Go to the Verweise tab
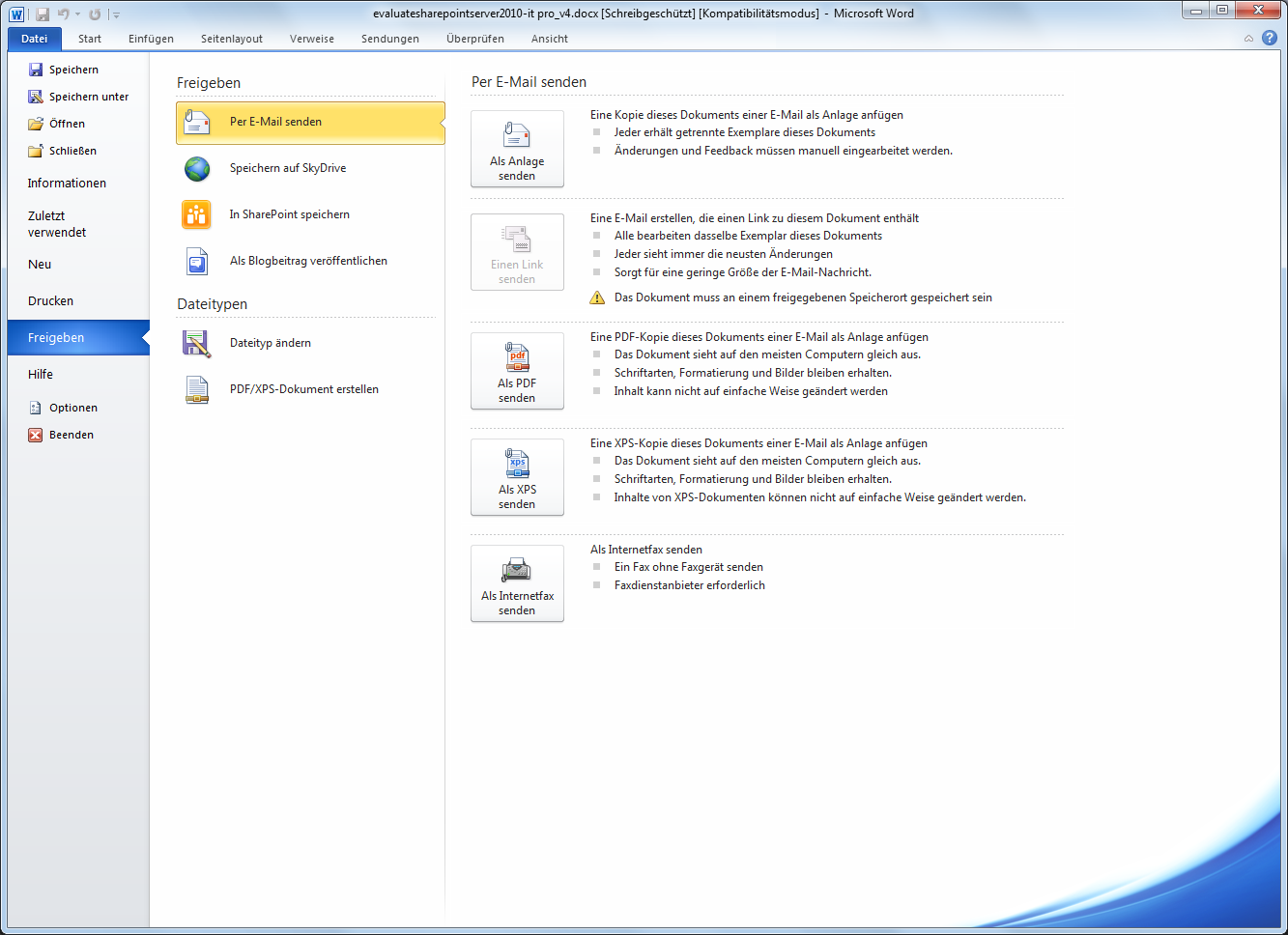Screen dimensions: 1288x935 click(312, 39)
